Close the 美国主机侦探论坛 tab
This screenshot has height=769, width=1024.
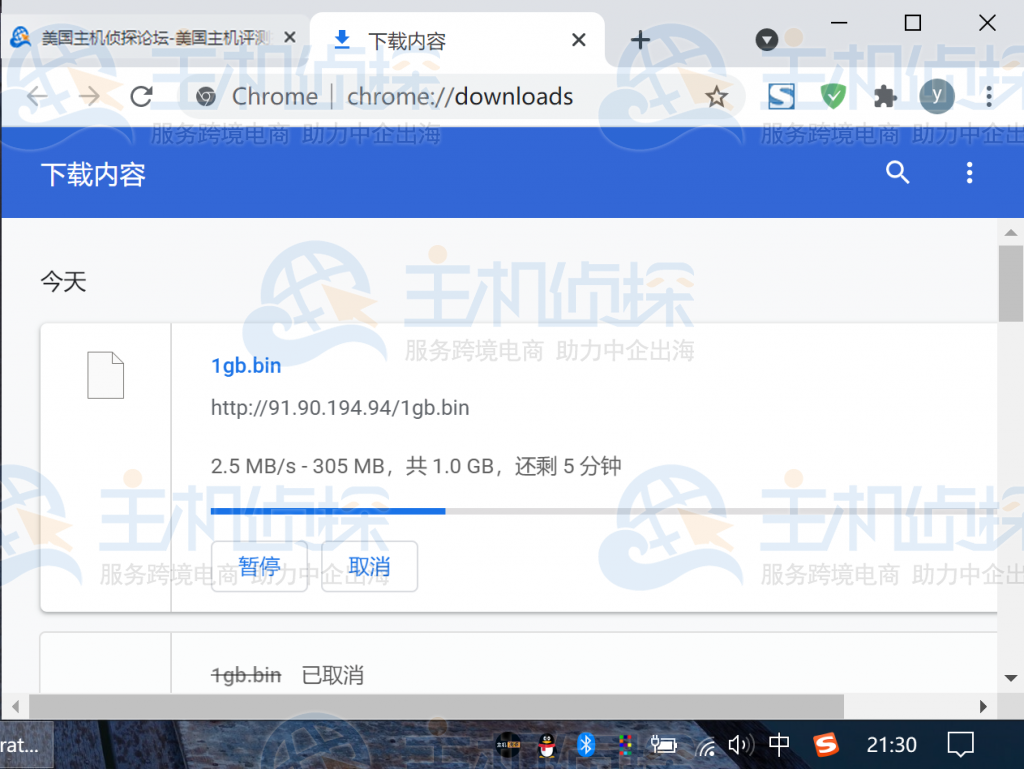pos(290,38)
